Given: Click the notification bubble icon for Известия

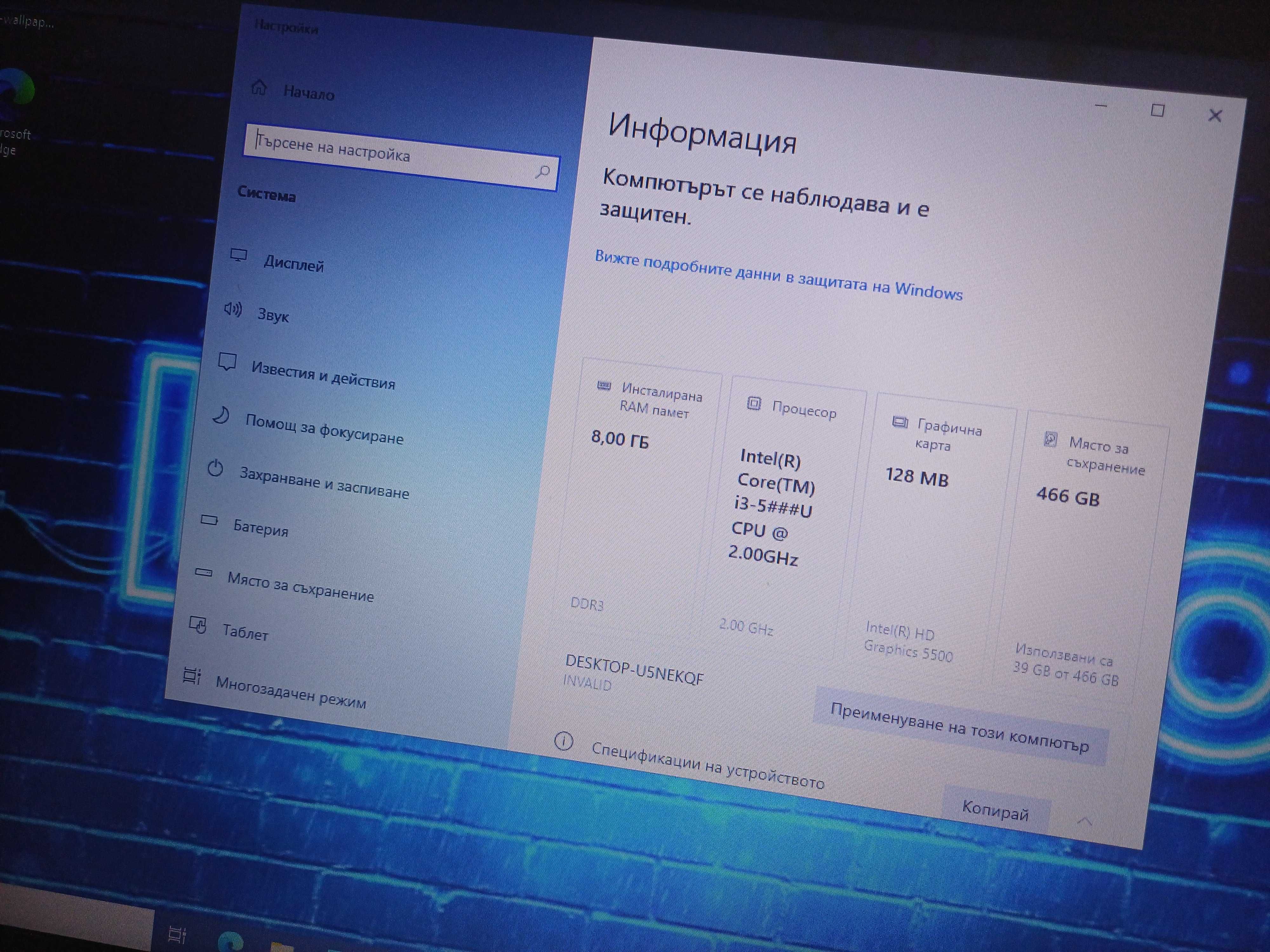Looking at the screenshot, I should 227,362.
